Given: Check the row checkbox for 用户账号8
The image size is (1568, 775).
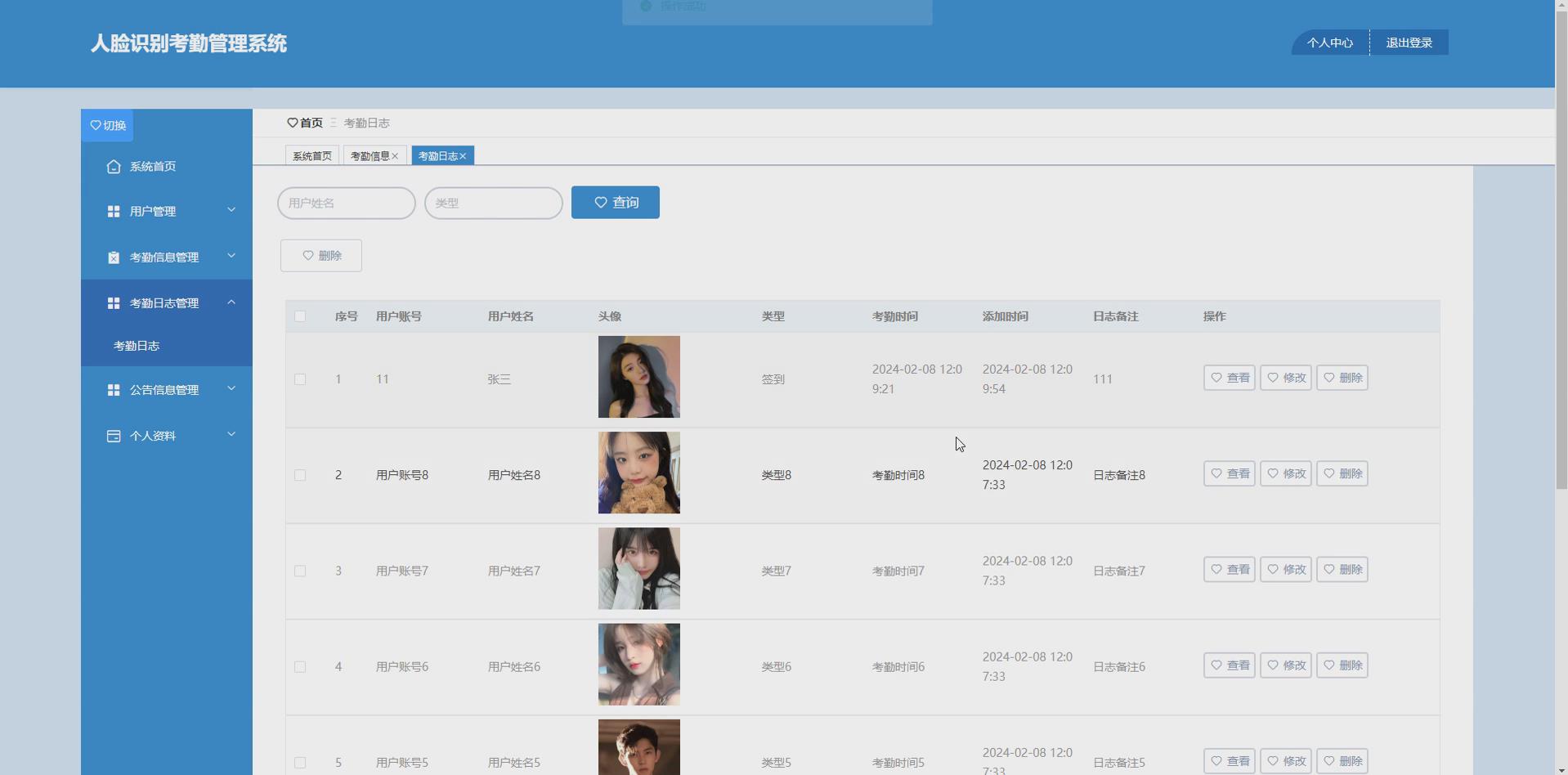Looking at the screenshot, I should (x=300, y=475).
